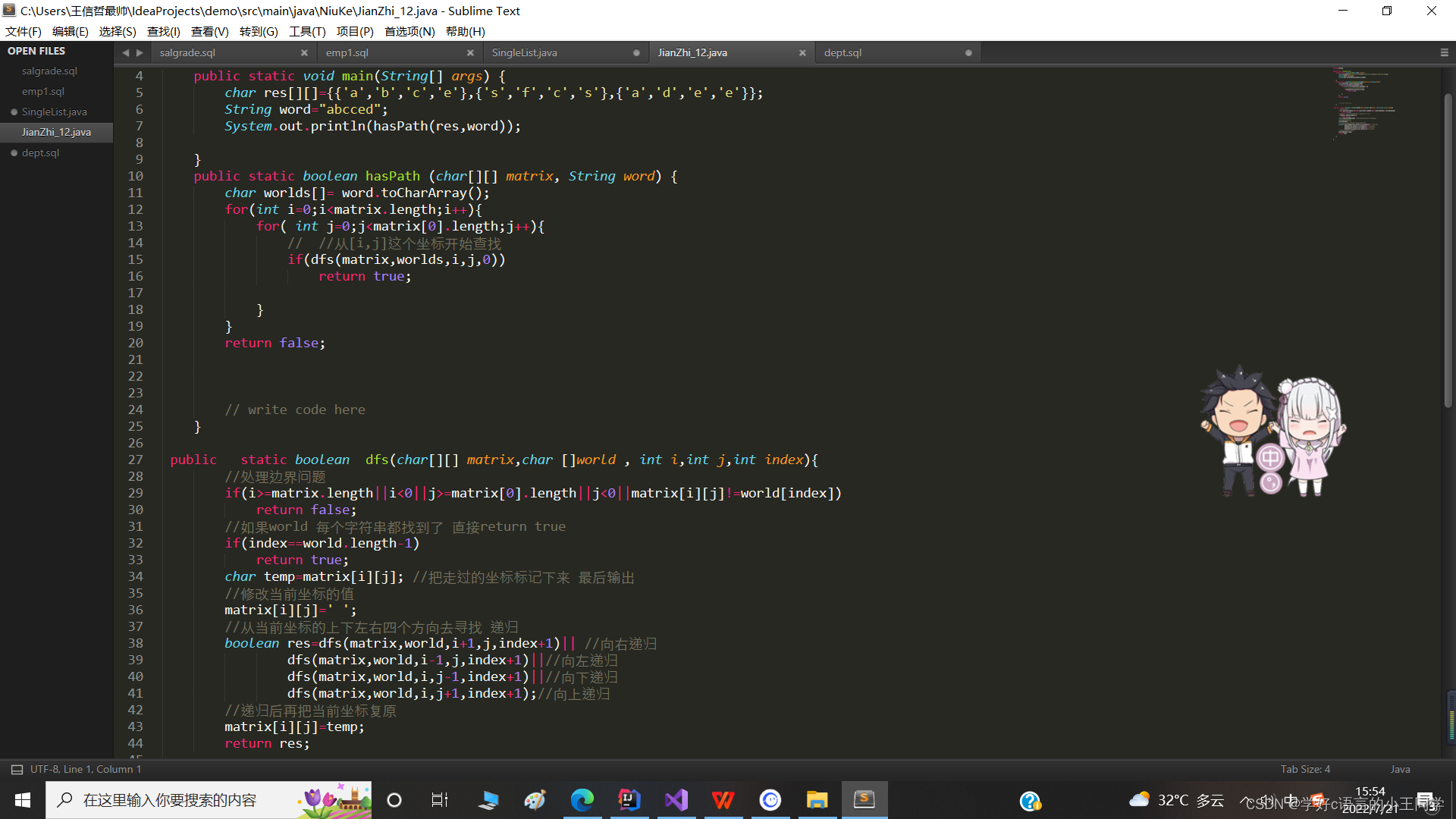This screenshot has width=1456, height=819.
Task: Open IntelliJ IDEA from taskbar
Action: (629, 800)
